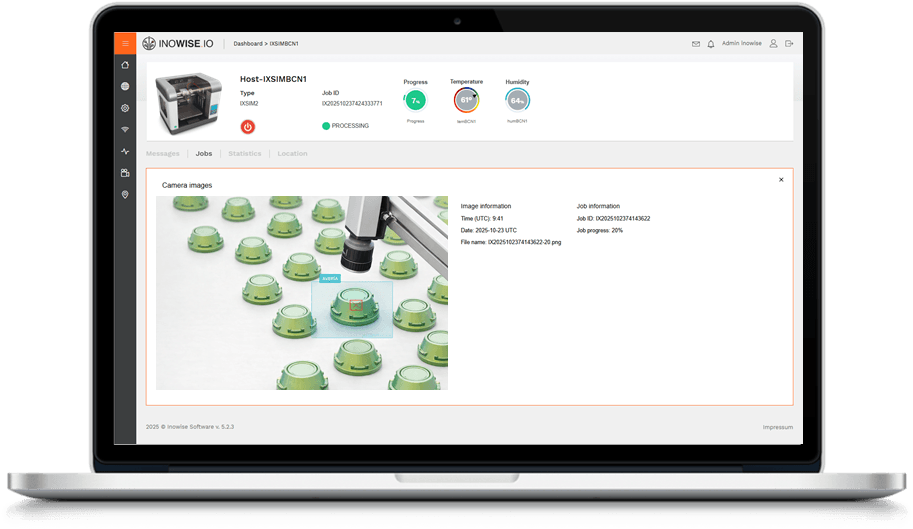
Task: Open the location pin sidebar icon
Action: 125,195
